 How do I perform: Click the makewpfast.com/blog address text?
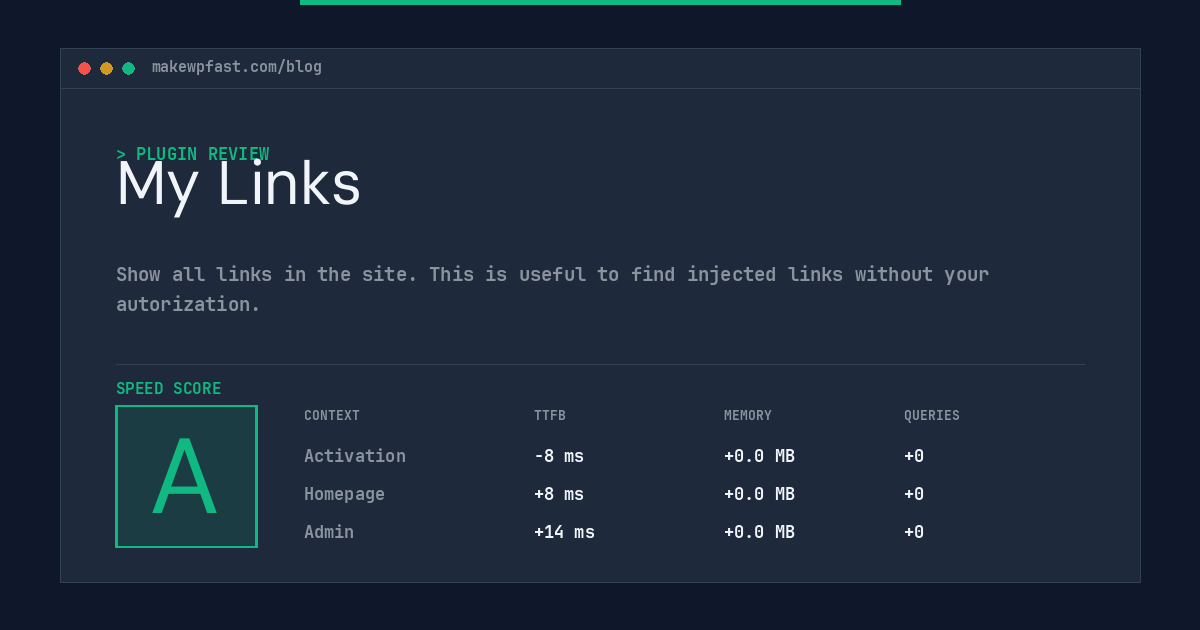pos(237,67)
